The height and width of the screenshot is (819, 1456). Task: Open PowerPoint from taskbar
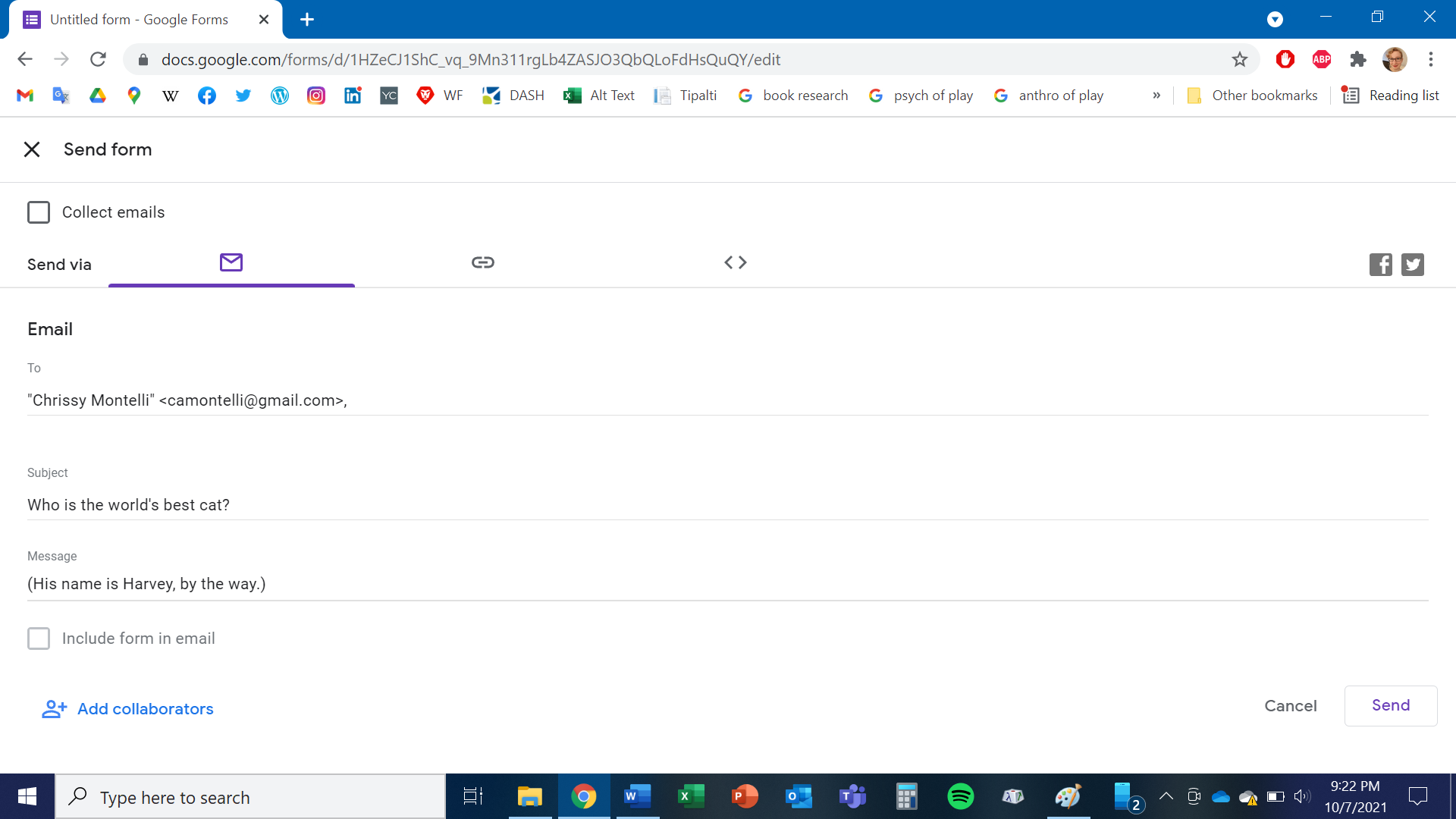pos(744,796)
